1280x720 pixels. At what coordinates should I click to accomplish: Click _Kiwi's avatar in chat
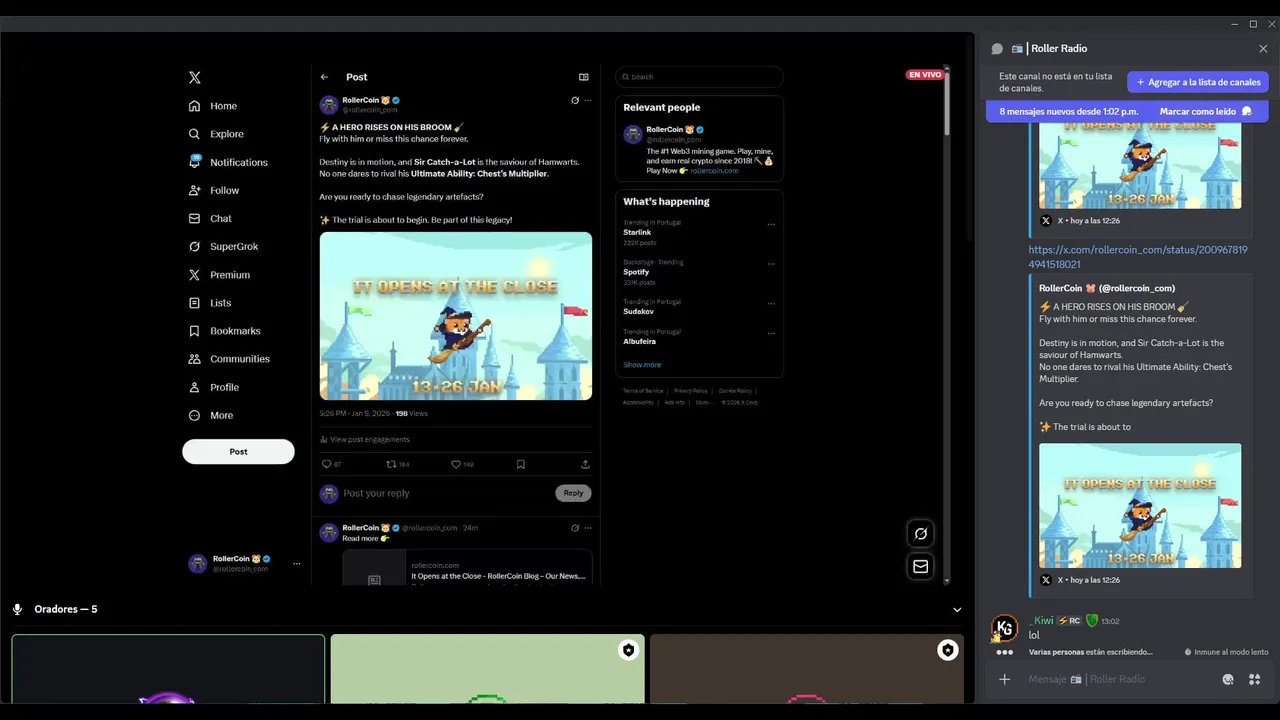(1004, 628)
